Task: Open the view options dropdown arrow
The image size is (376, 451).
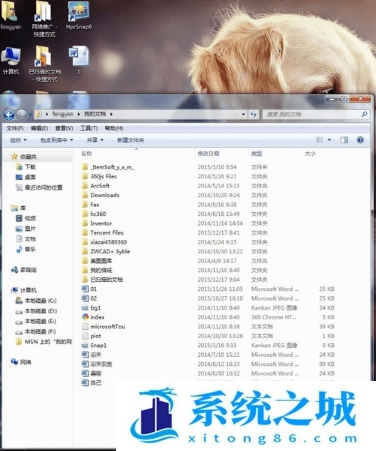Action: tap(329, 140)
